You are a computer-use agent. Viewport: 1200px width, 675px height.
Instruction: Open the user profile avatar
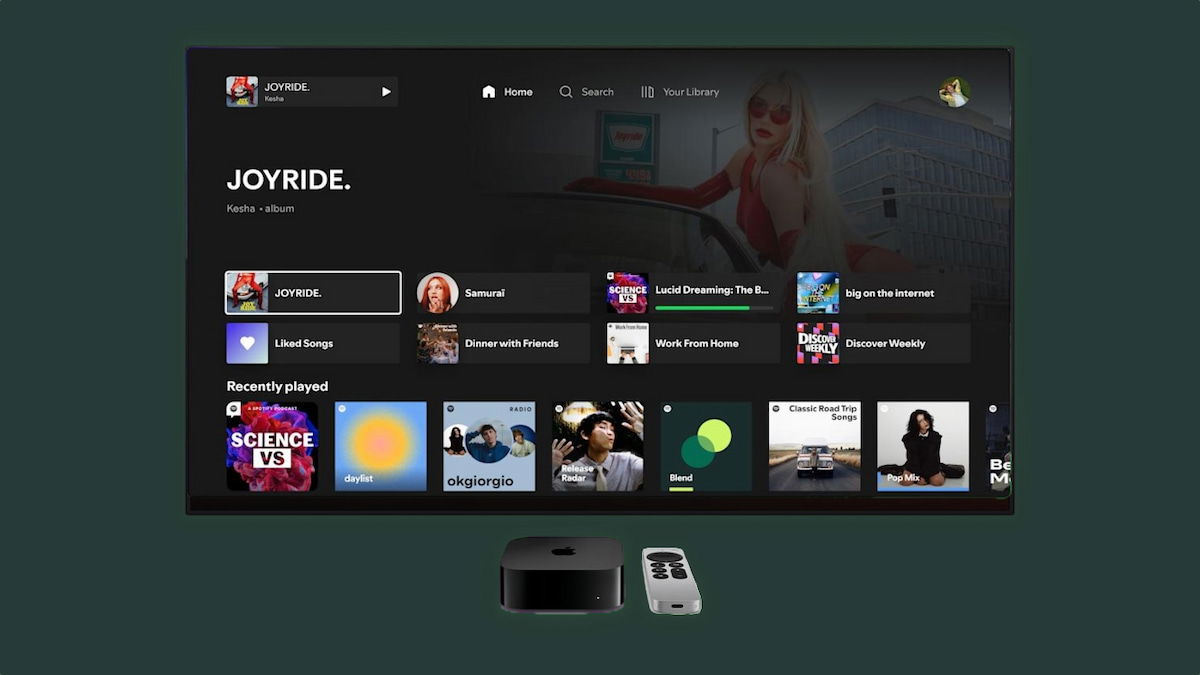click(x=954, y=92)
